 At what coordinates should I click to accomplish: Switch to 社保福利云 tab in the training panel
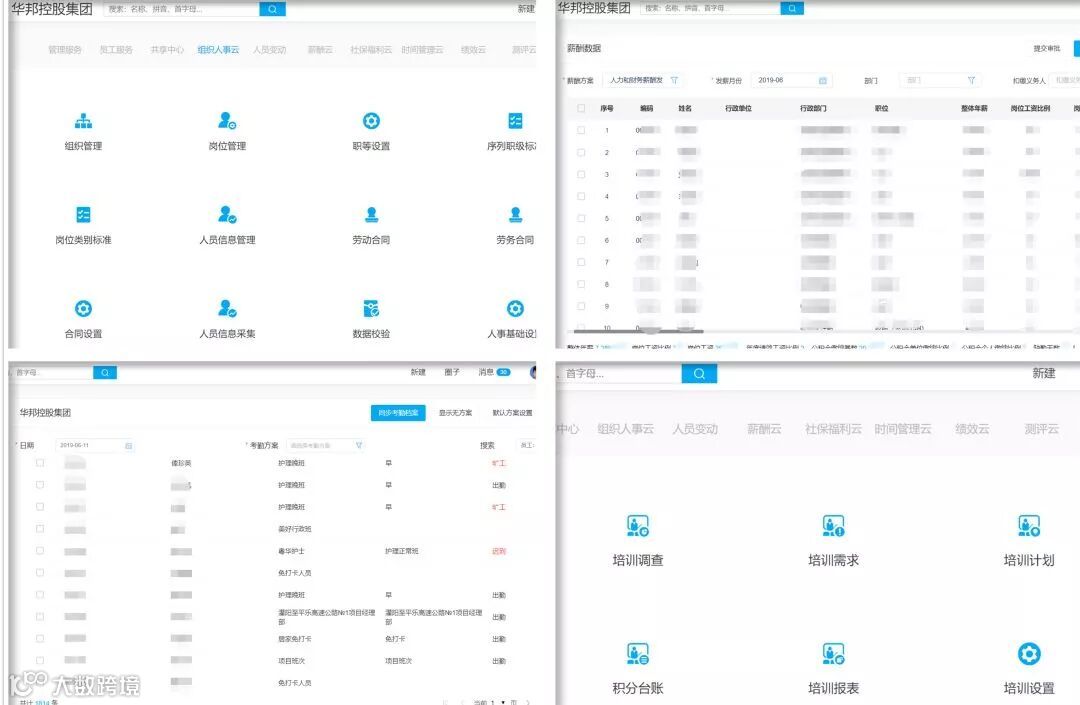point(833,429)
